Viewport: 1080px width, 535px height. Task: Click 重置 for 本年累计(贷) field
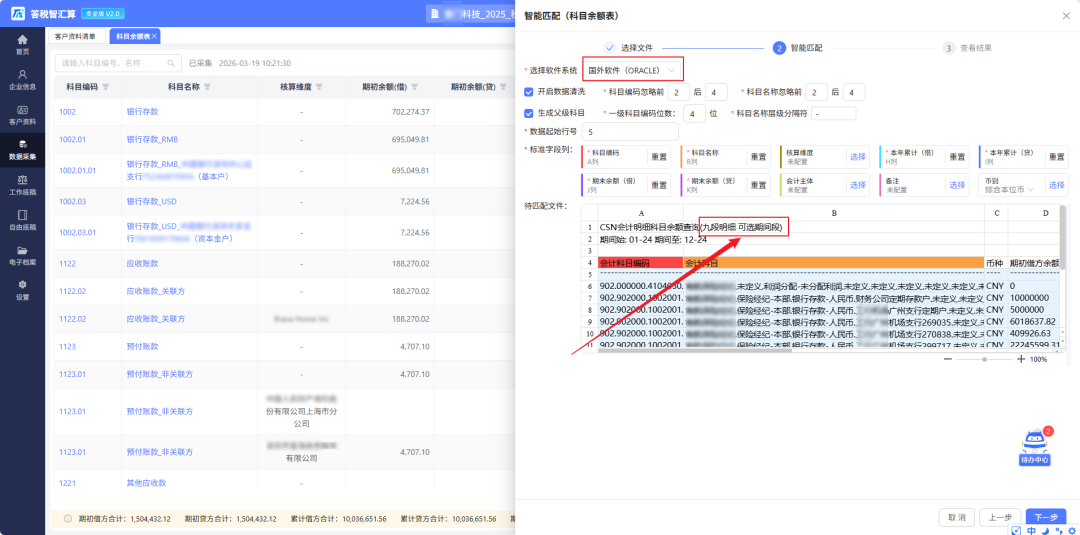(1057, 157)
